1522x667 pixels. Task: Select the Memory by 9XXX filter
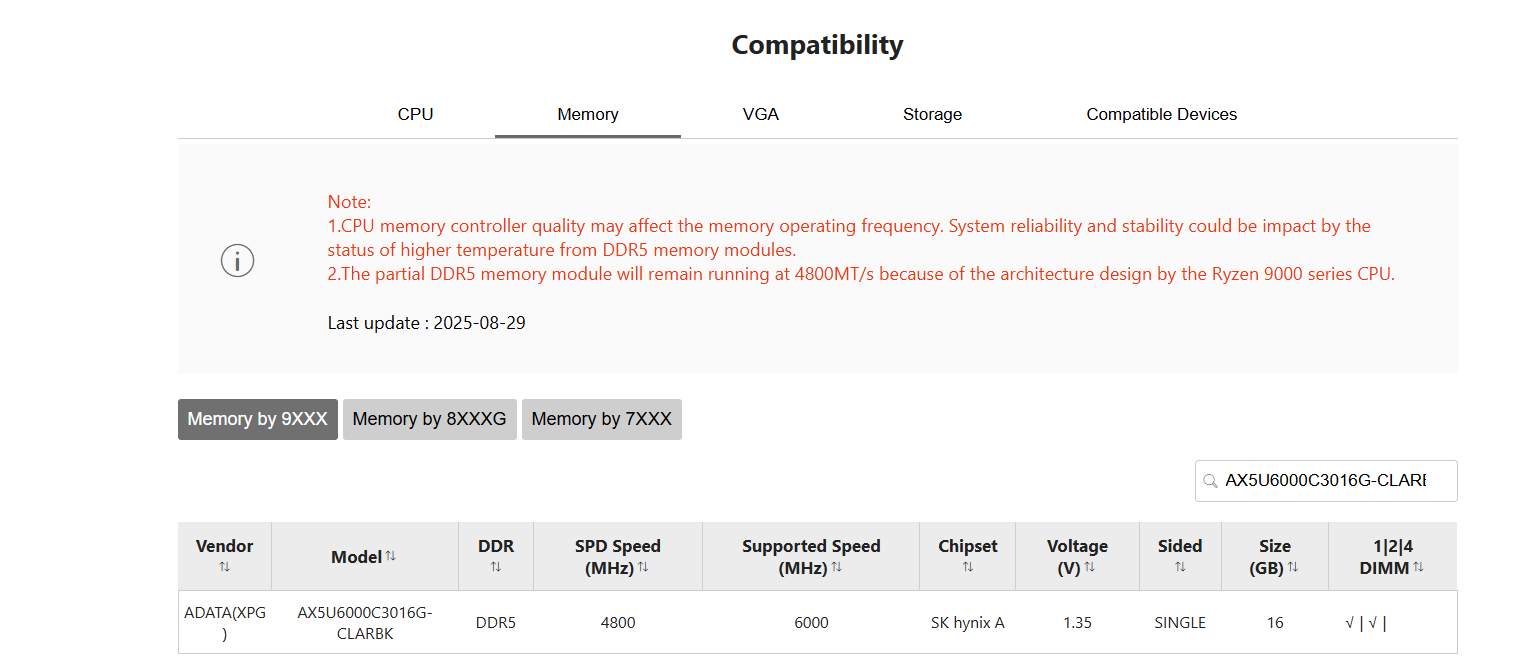pos(258,419)
